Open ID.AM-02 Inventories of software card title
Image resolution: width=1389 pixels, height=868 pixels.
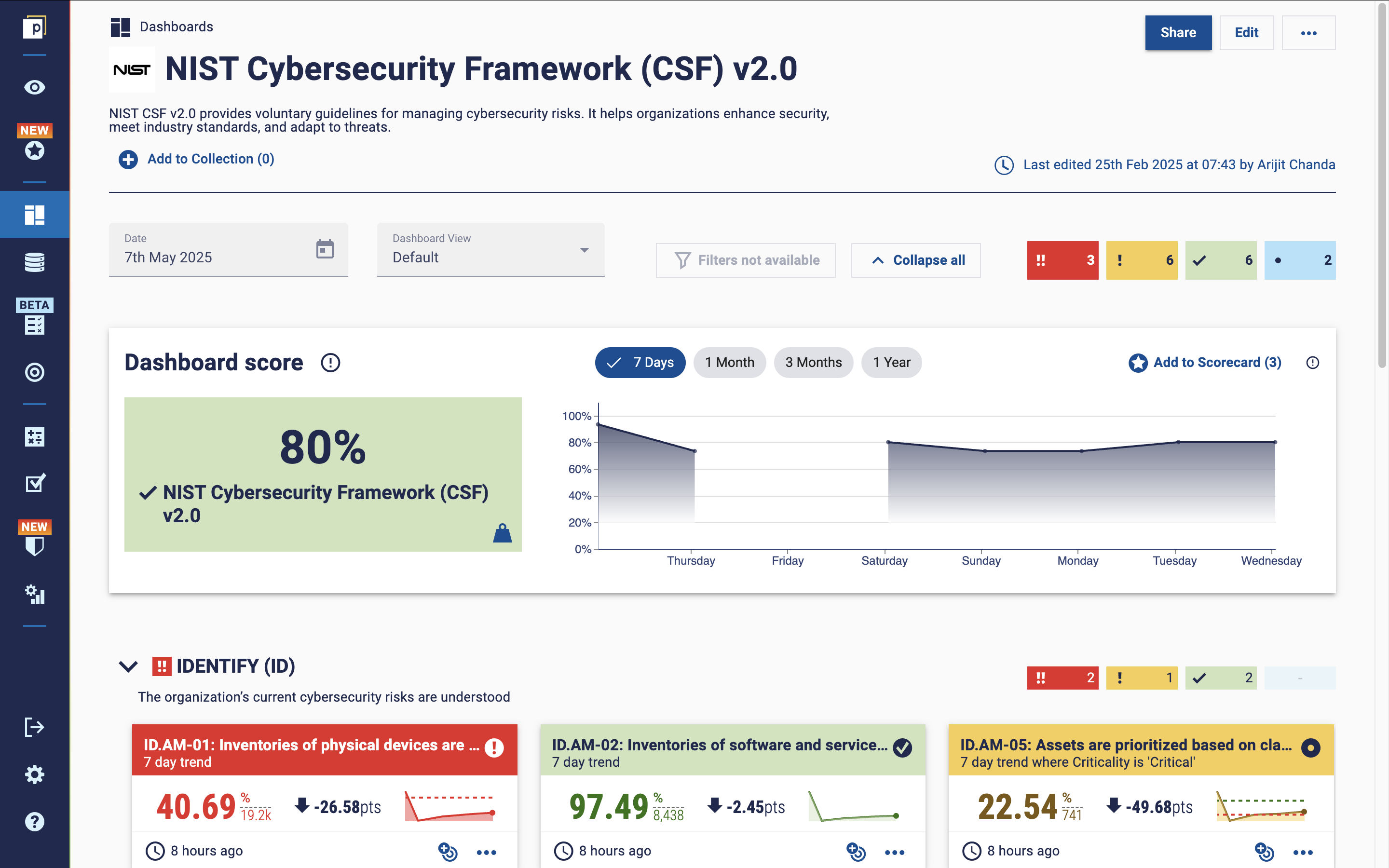[x=720, y=745]
